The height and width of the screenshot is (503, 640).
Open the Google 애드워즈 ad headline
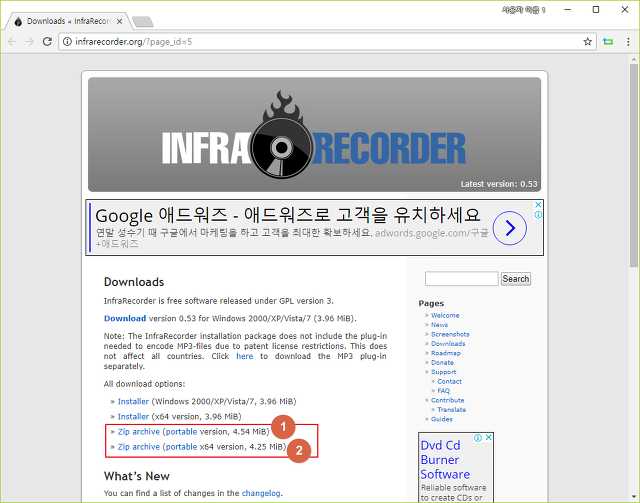click(288, 215)
